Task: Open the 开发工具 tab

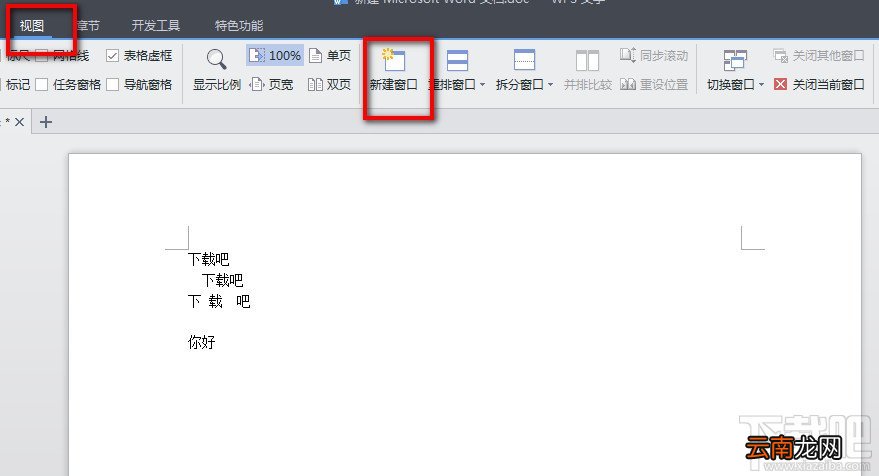Action: [x=156, y=26]
